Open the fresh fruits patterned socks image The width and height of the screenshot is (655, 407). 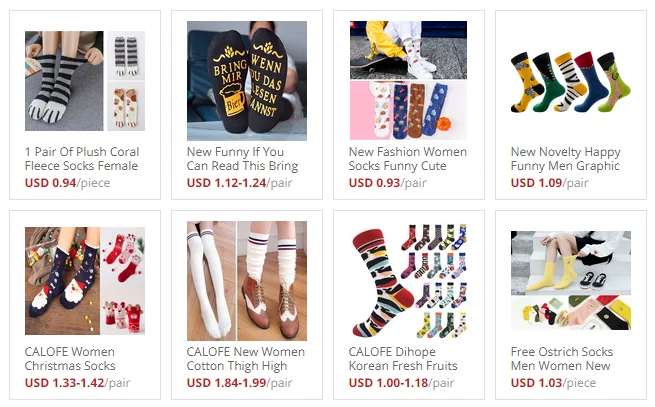[x=409, y=281]
